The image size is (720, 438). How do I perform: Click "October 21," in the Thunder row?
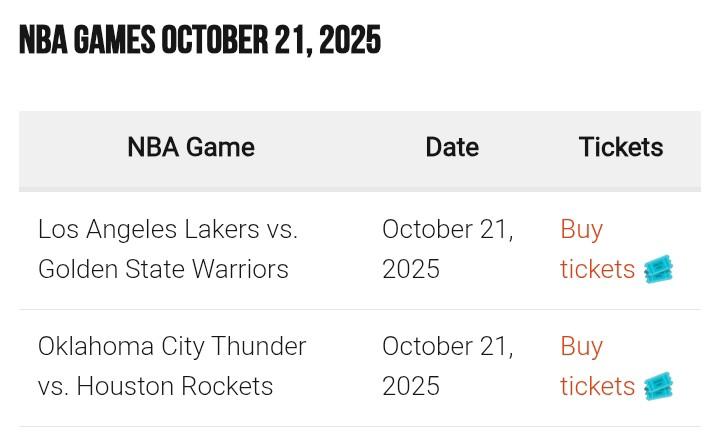point(447,346)
